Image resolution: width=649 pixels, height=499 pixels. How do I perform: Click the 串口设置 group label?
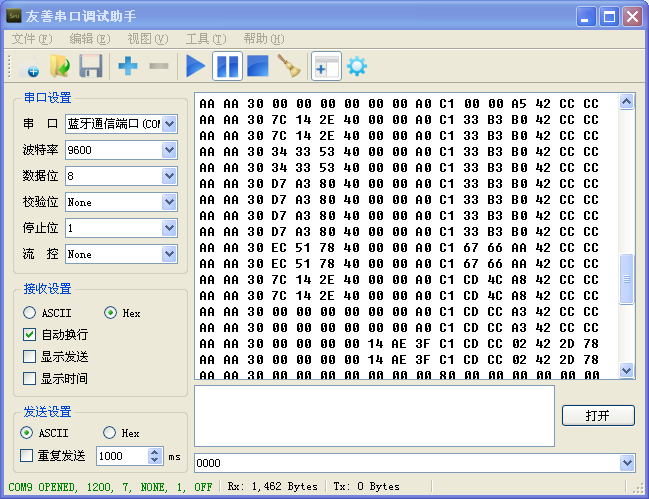click(48, 98)
